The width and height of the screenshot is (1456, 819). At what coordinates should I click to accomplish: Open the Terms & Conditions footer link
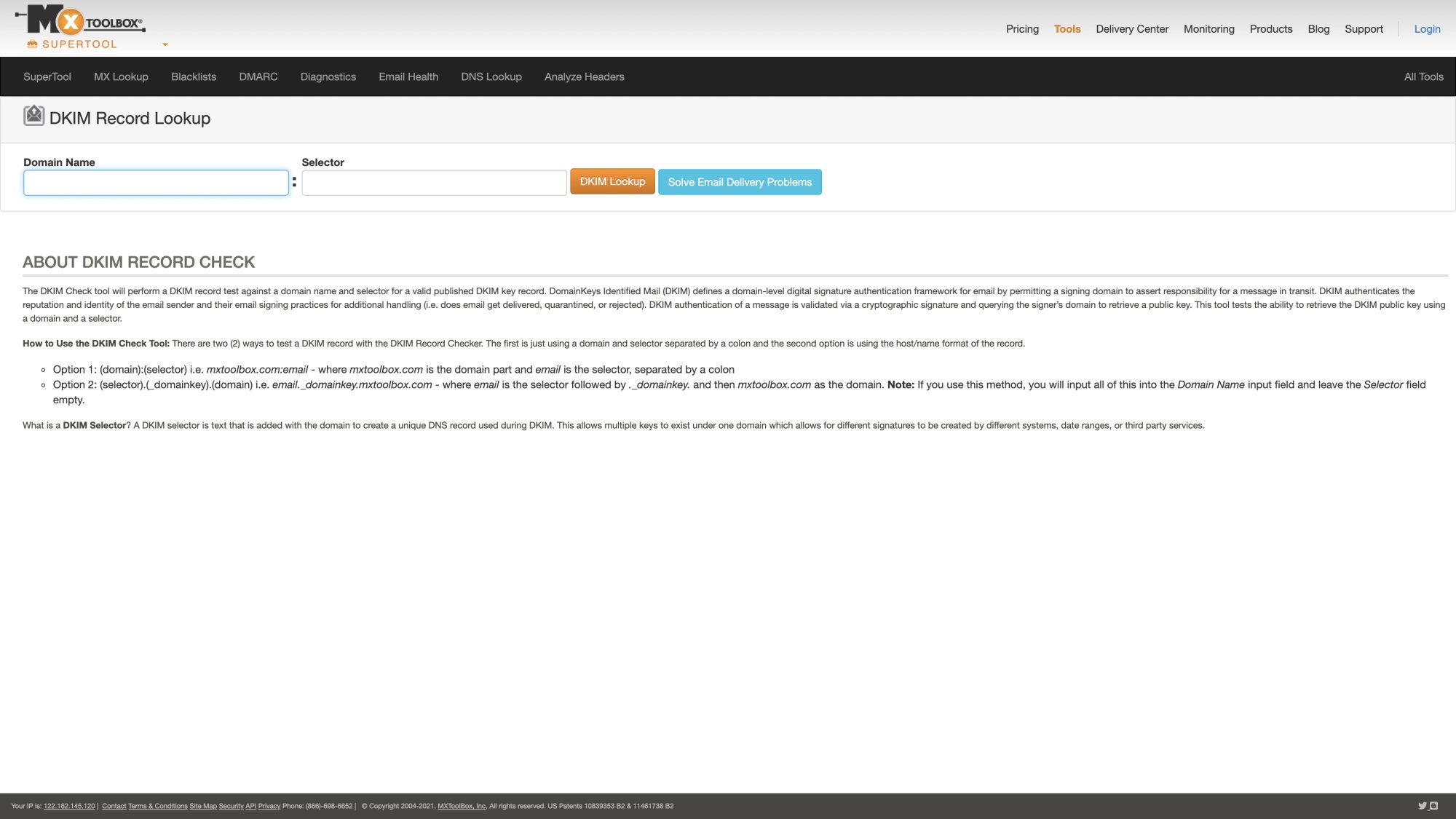tap(157, 806)
